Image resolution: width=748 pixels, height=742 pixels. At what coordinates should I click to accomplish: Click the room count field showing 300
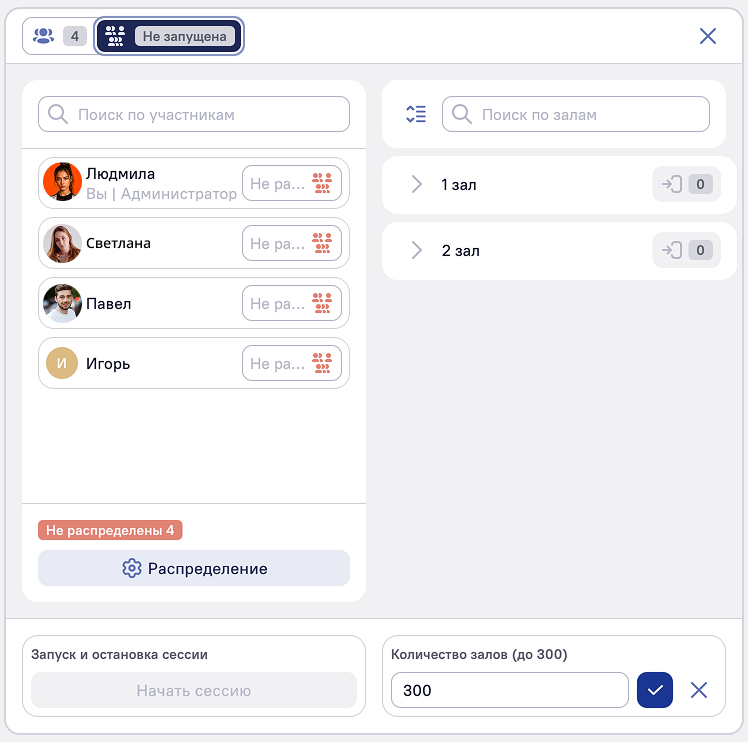pos(510,690)
